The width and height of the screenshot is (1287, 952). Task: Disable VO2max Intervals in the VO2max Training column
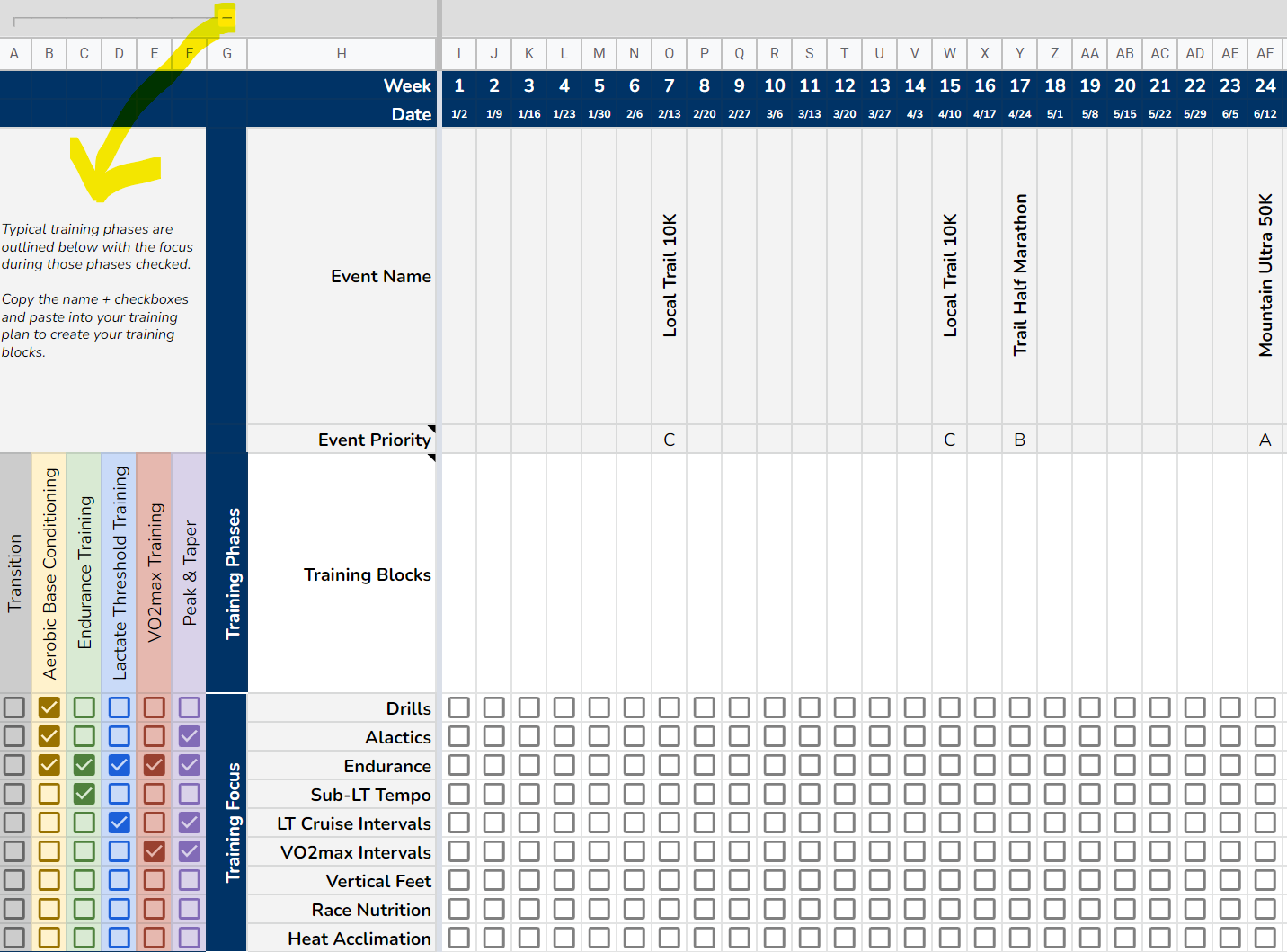(x=153, y=851)
